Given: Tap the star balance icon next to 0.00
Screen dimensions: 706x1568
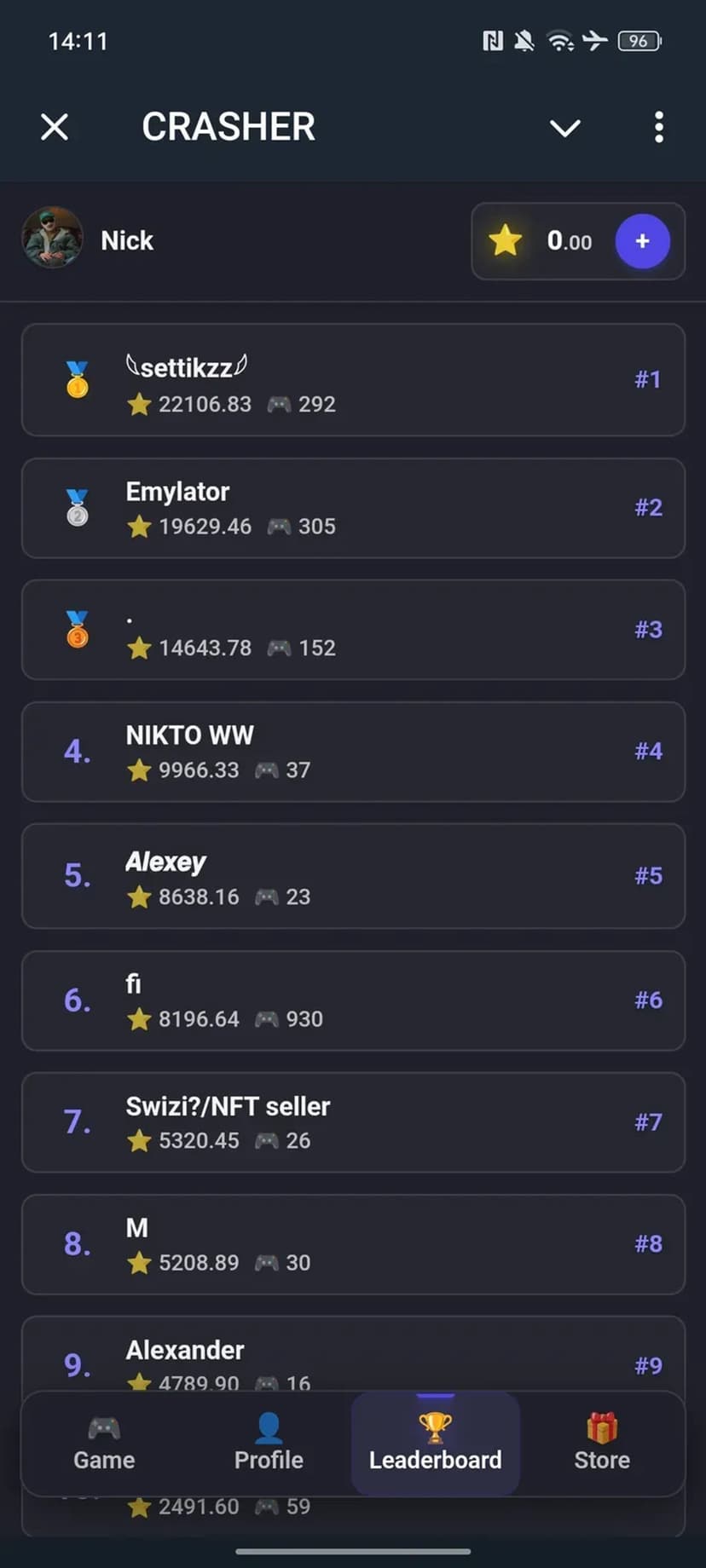Looking at the screenshot, I should coord(505,241).
